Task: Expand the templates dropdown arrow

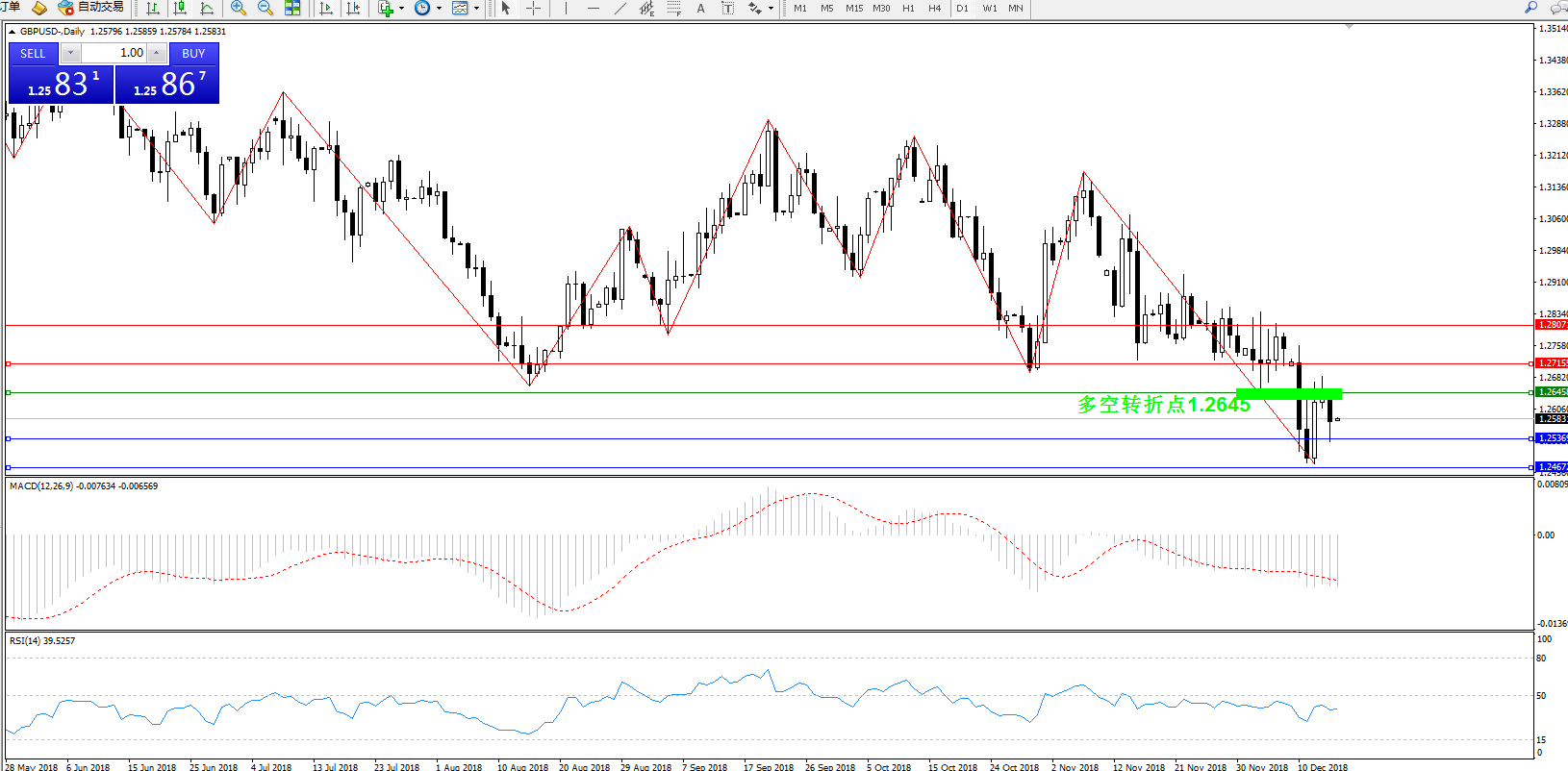Action: point(477,9)
